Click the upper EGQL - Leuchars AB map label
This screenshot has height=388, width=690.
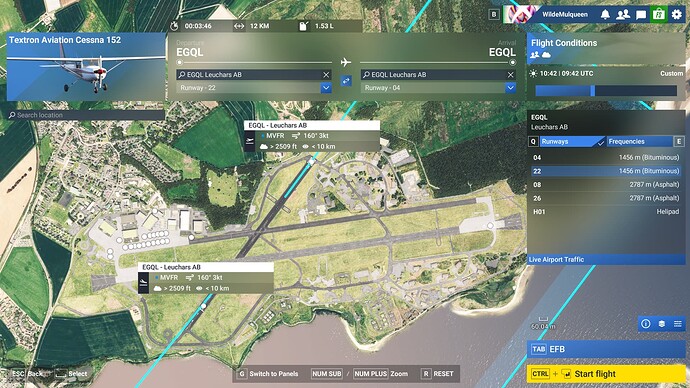[x=312, y=125]
